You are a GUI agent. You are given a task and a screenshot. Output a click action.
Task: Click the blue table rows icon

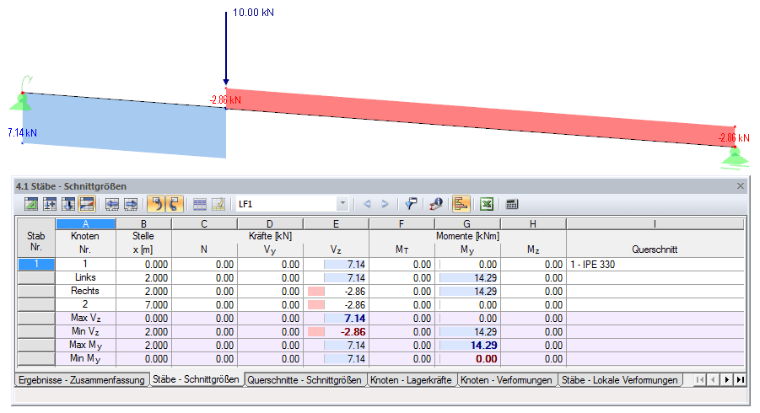[x=200, y=204]
